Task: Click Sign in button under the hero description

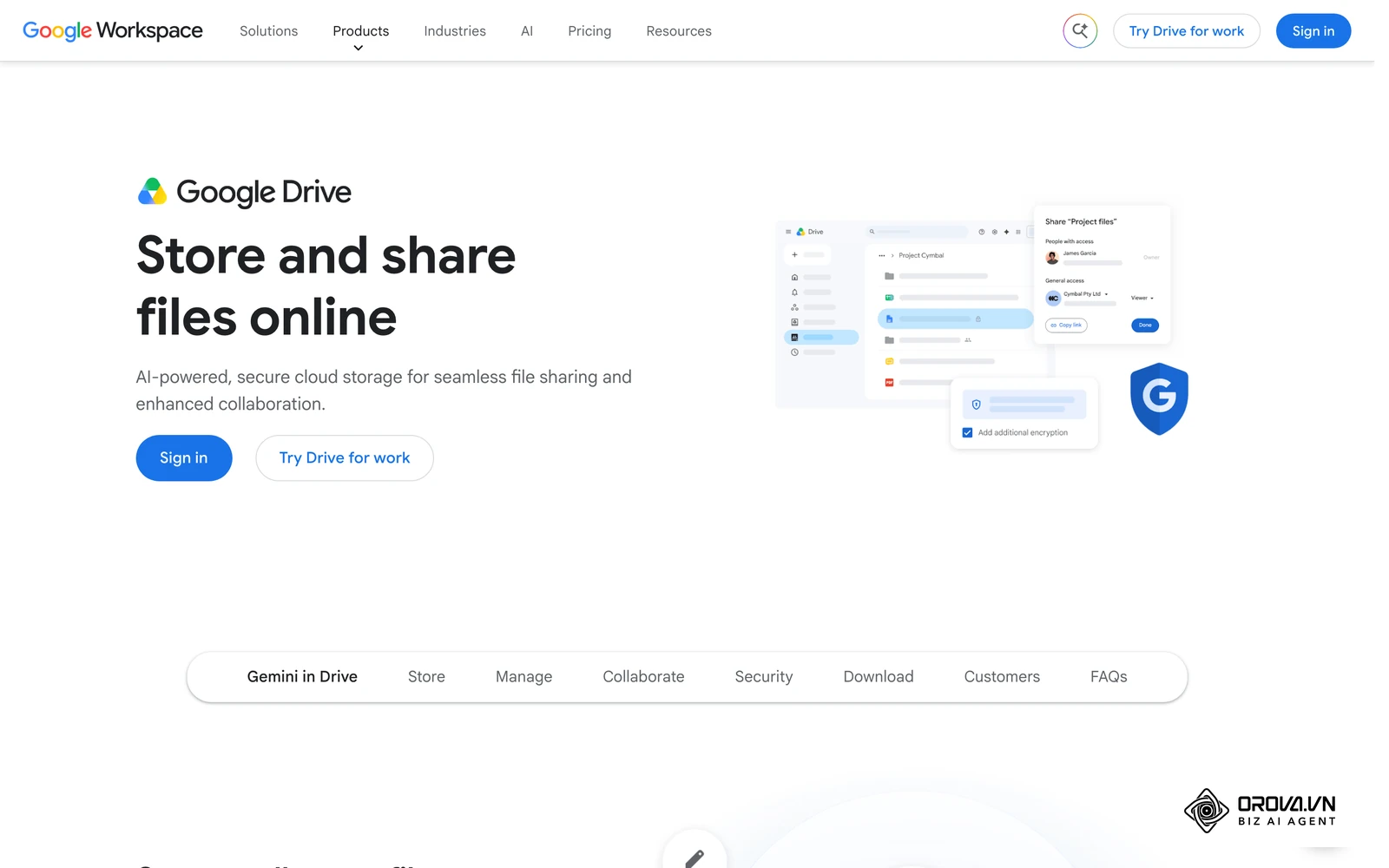Action: 184,458
